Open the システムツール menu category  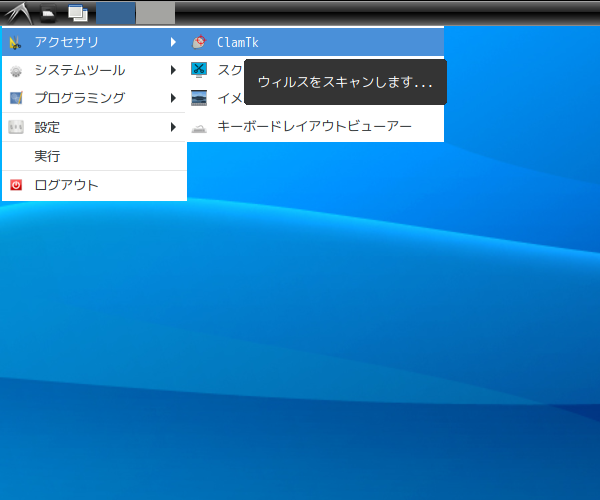(x=94, y=70)
